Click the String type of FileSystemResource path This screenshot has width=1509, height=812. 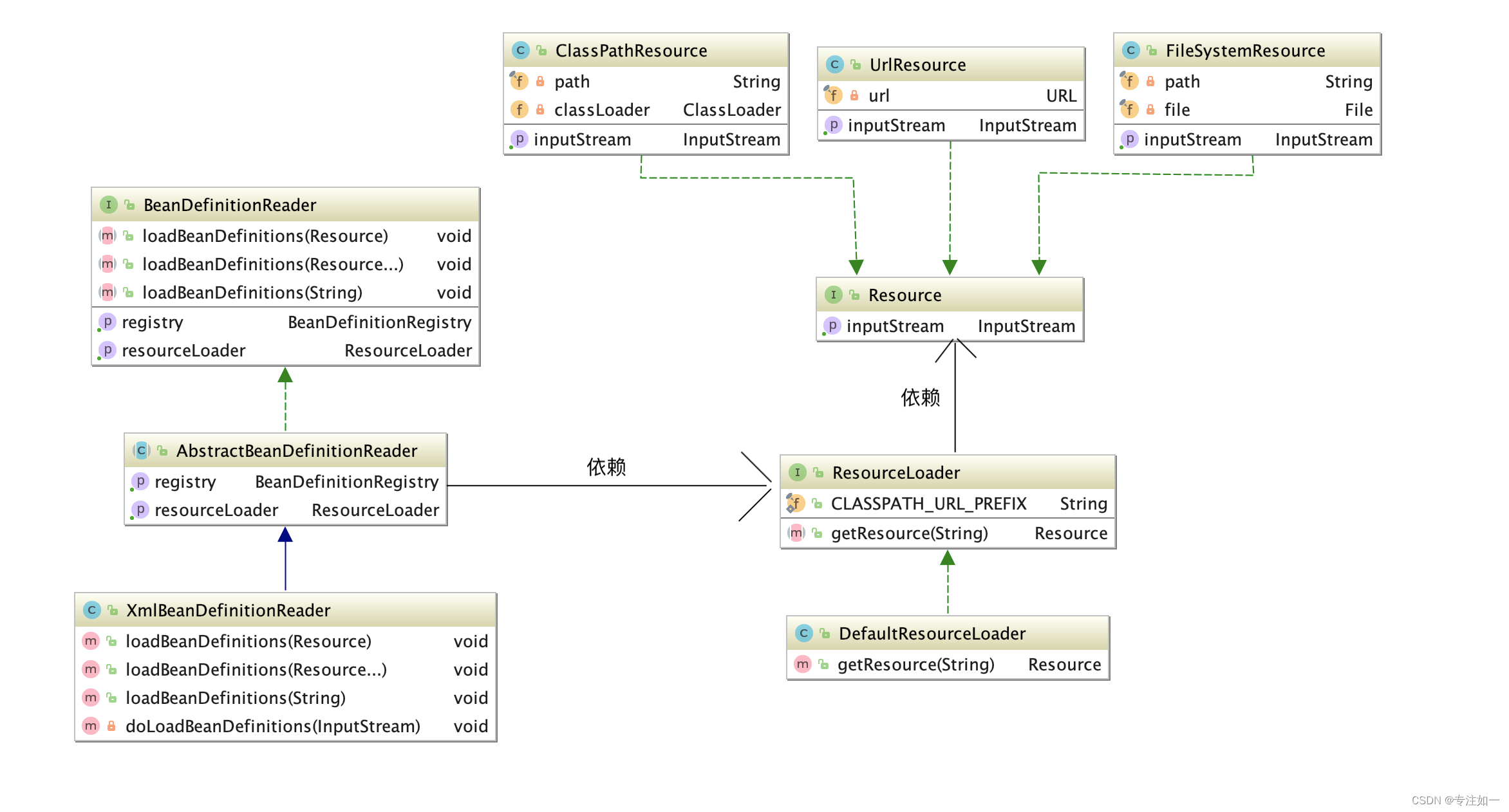tap(1349, 81)
